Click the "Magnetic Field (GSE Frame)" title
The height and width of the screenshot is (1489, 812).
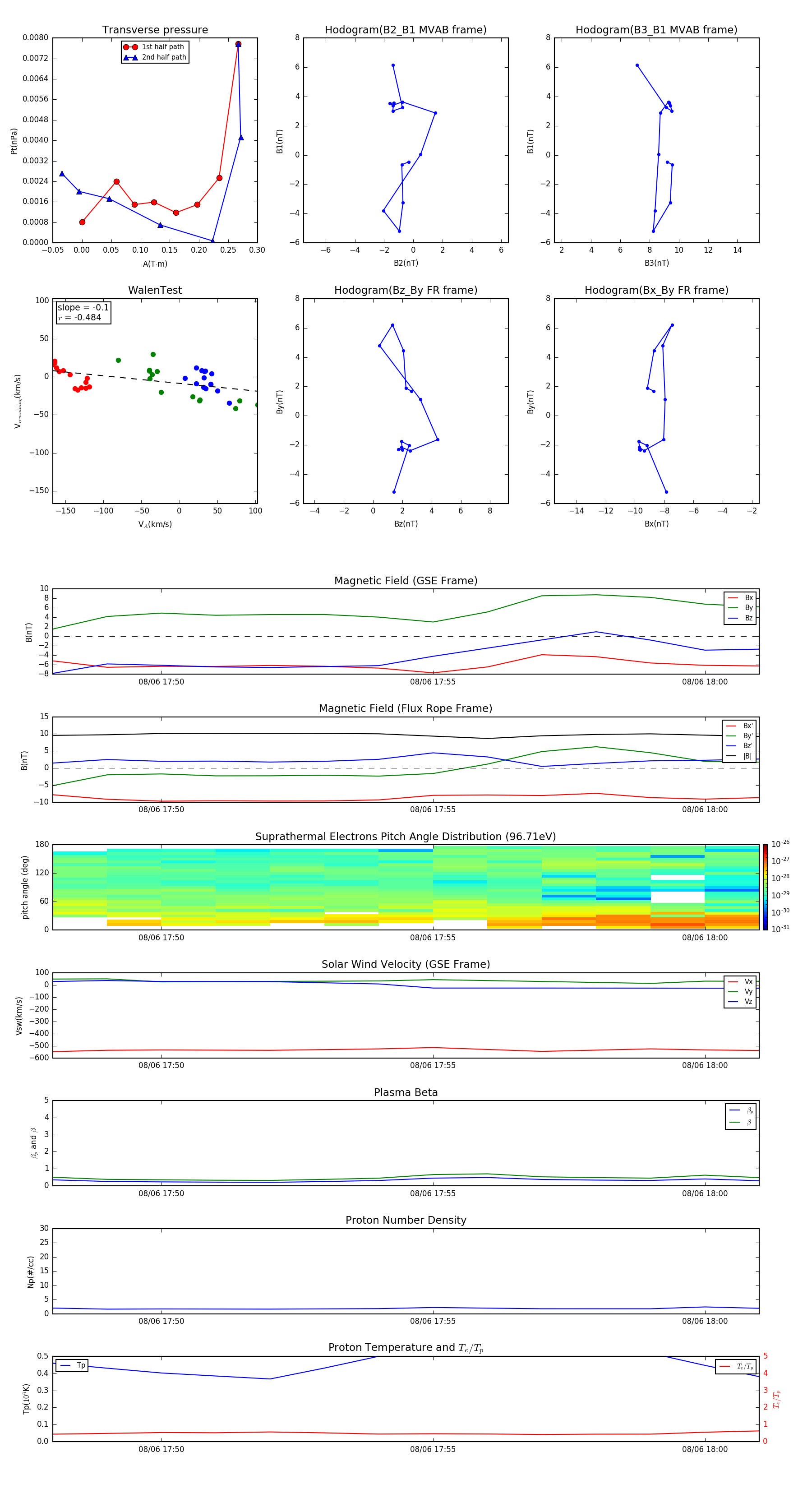(406, 581)
